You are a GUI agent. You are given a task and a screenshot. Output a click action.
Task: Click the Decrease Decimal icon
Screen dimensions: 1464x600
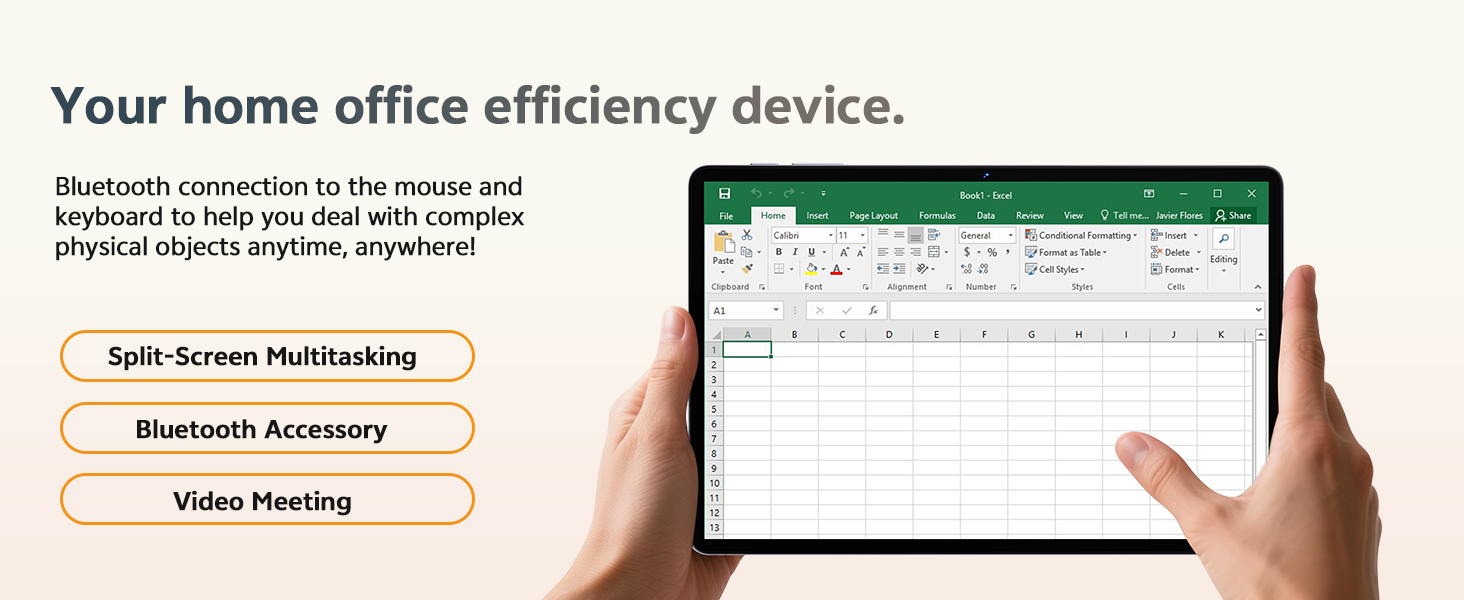[x=983, y=269]
